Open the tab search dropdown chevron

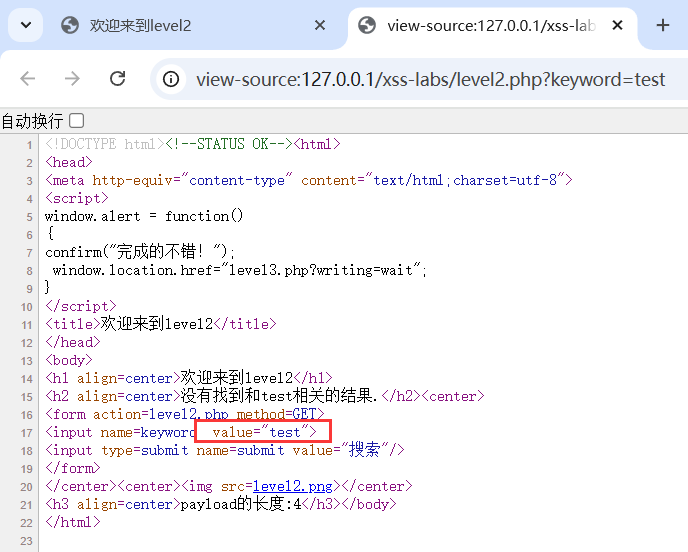tap(26, 25)
